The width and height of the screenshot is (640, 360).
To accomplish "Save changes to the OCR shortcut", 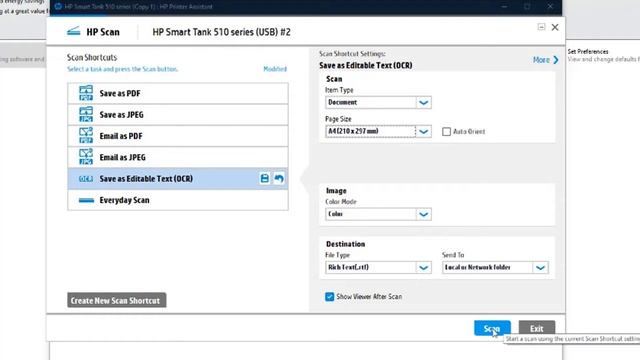I will 264,178.
